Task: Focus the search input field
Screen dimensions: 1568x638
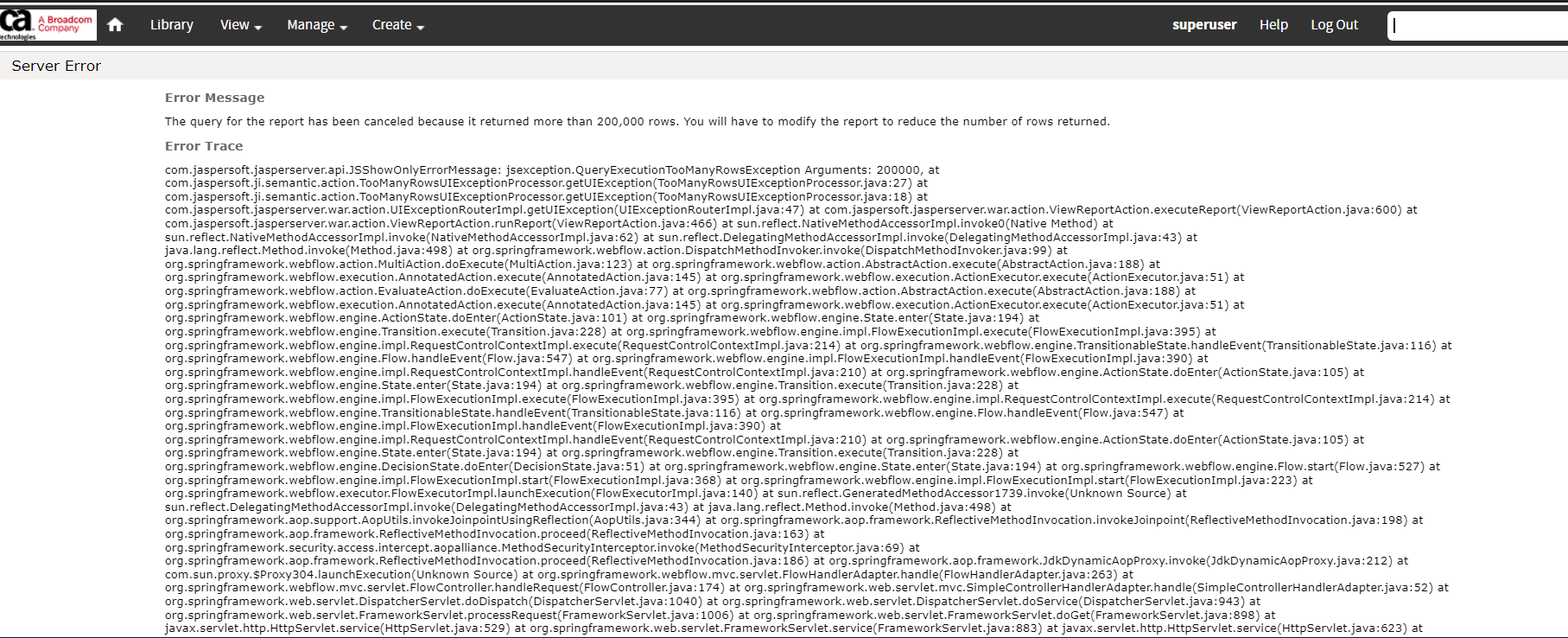Action: point(1477,26)
